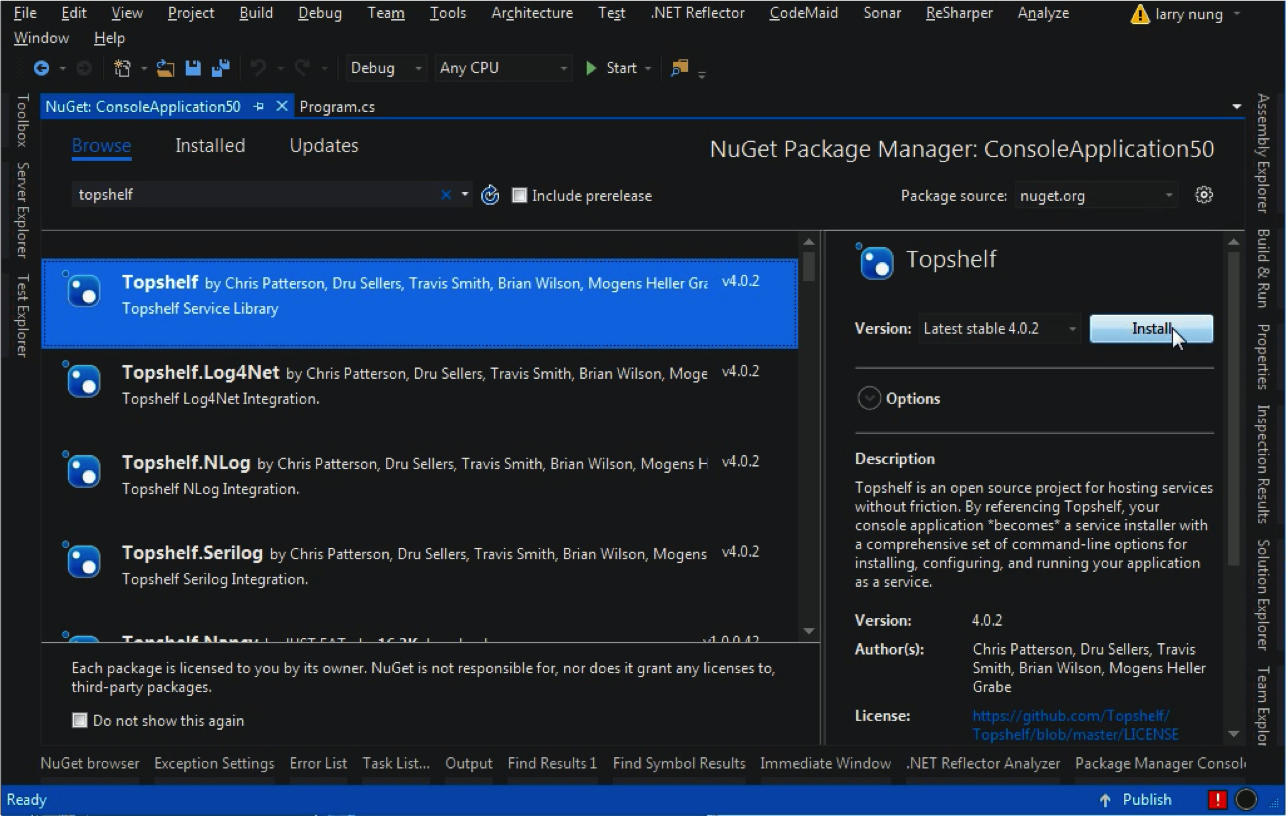This screenshot has width=1286, height=817.
Task: Select the Browse tab
Action: [x=101, y=146]
